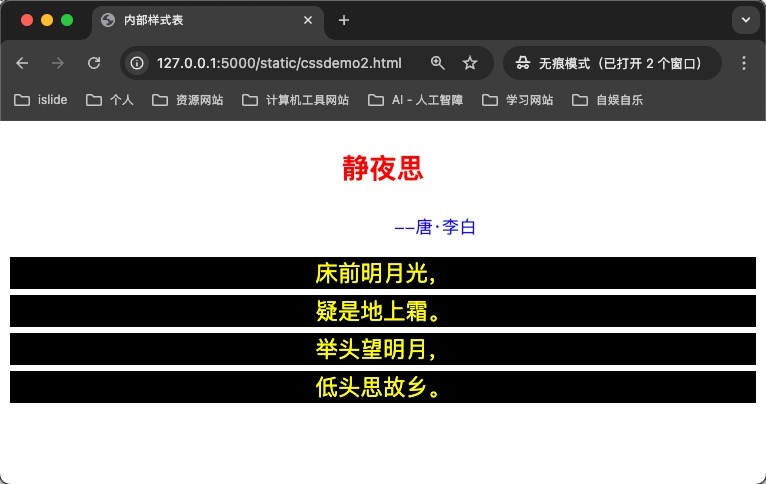The height and width of the screenshot is (484, 766).
Task: Click the forward navigation arrow
Action: click(x=58, y=63)
